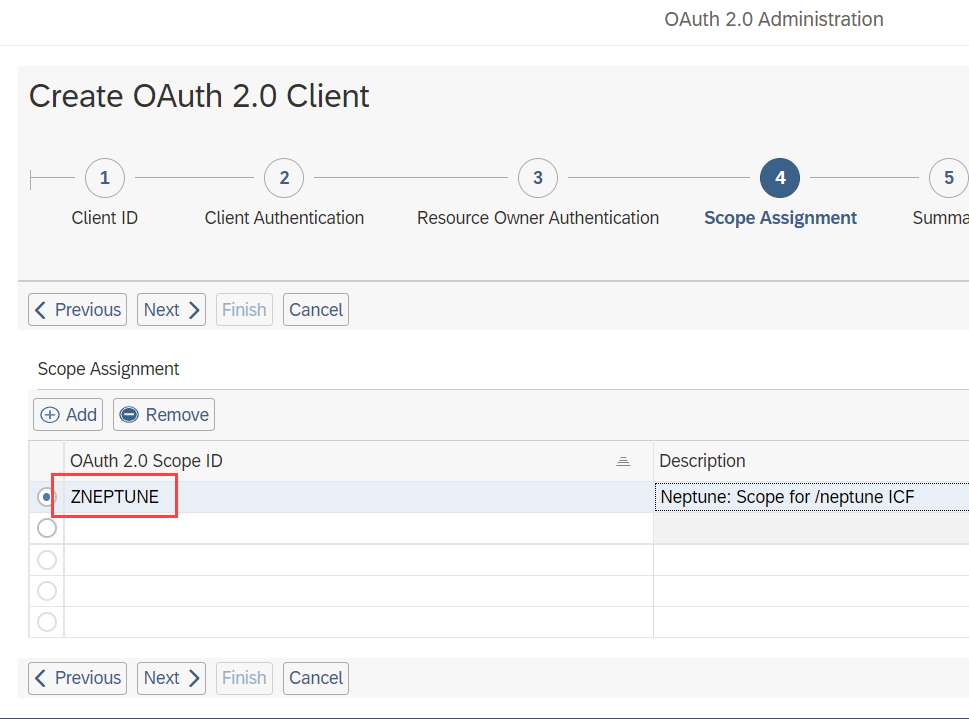Click the step 3 Resource Owner Authentication circle
969x719 pixels.
(x=537, y=177)
